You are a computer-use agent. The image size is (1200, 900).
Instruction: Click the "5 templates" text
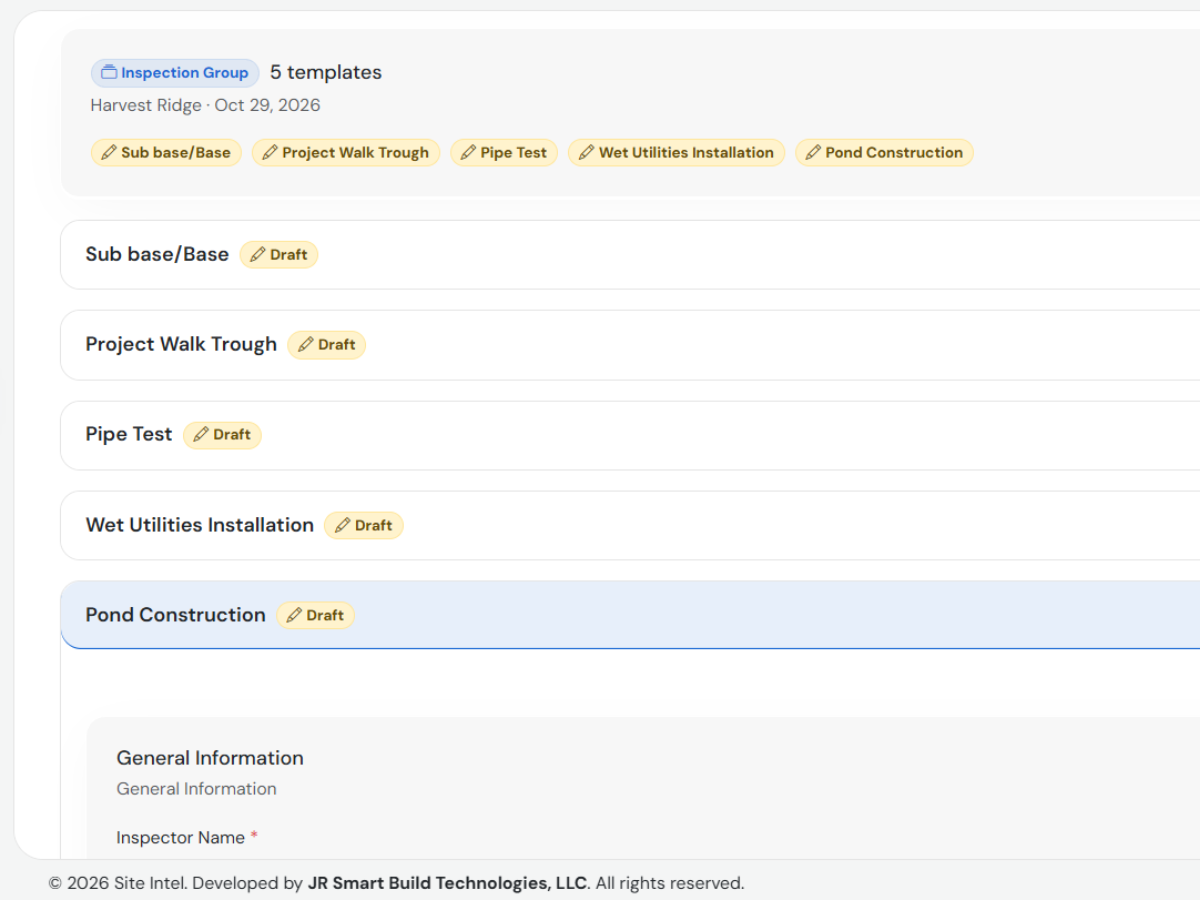tap(326, 73)
